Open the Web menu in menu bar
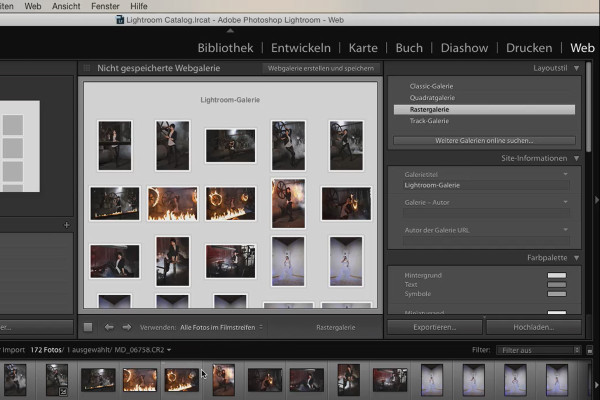Viewport: 600px width, 400px height. point(33,6)
